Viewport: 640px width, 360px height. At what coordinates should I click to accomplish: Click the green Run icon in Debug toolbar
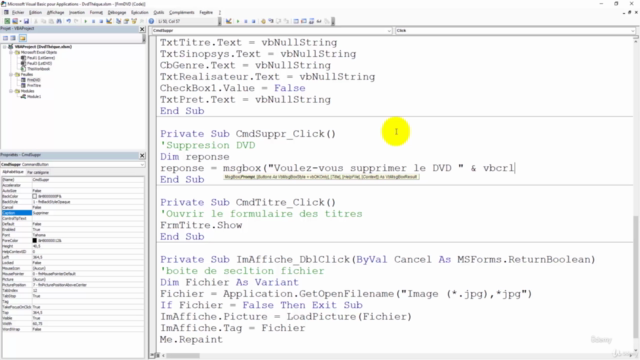(x=238, y=21)
